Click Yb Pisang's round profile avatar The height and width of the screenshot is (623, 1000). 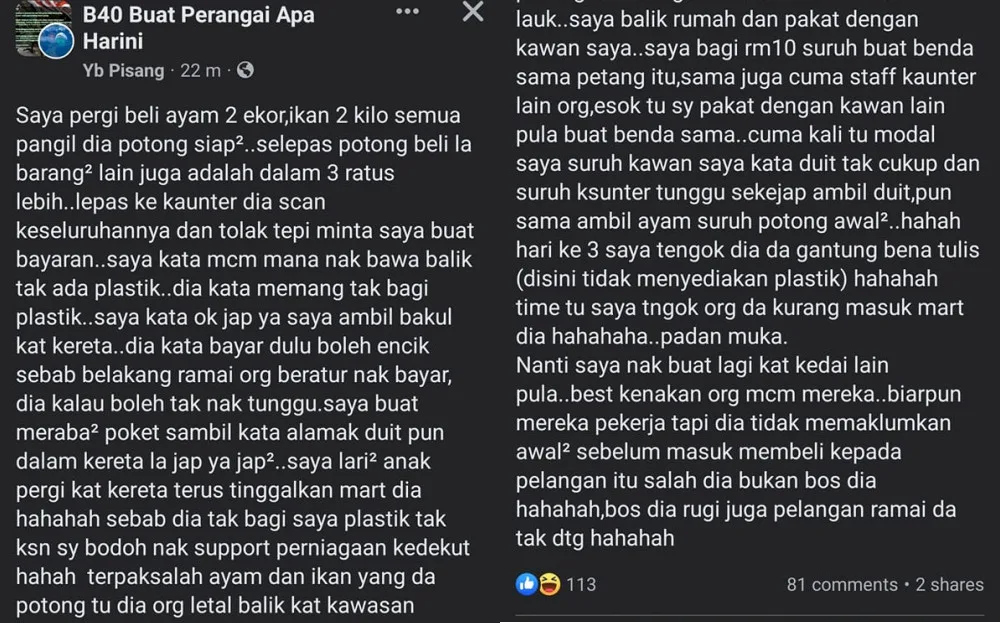click(56, 42)
